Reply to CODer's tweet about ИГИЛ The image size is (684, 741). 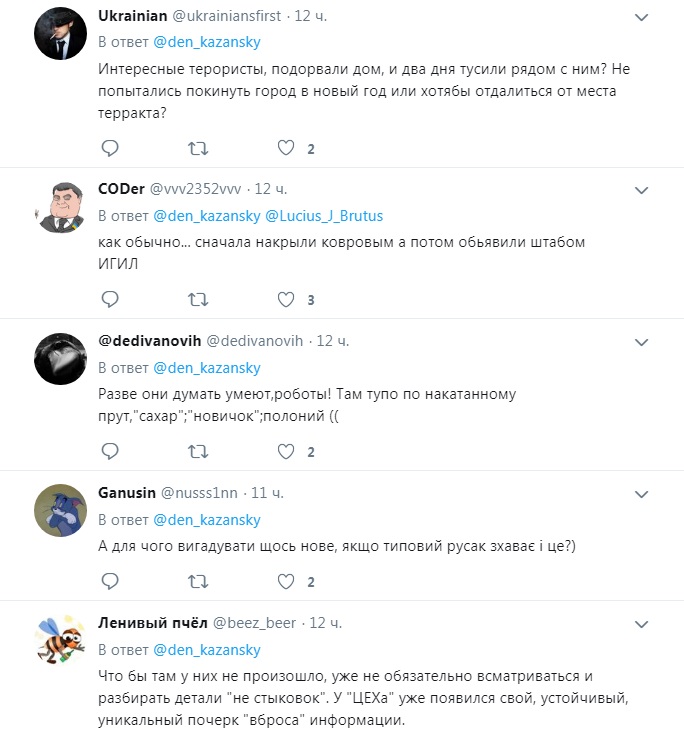(110, 299)
